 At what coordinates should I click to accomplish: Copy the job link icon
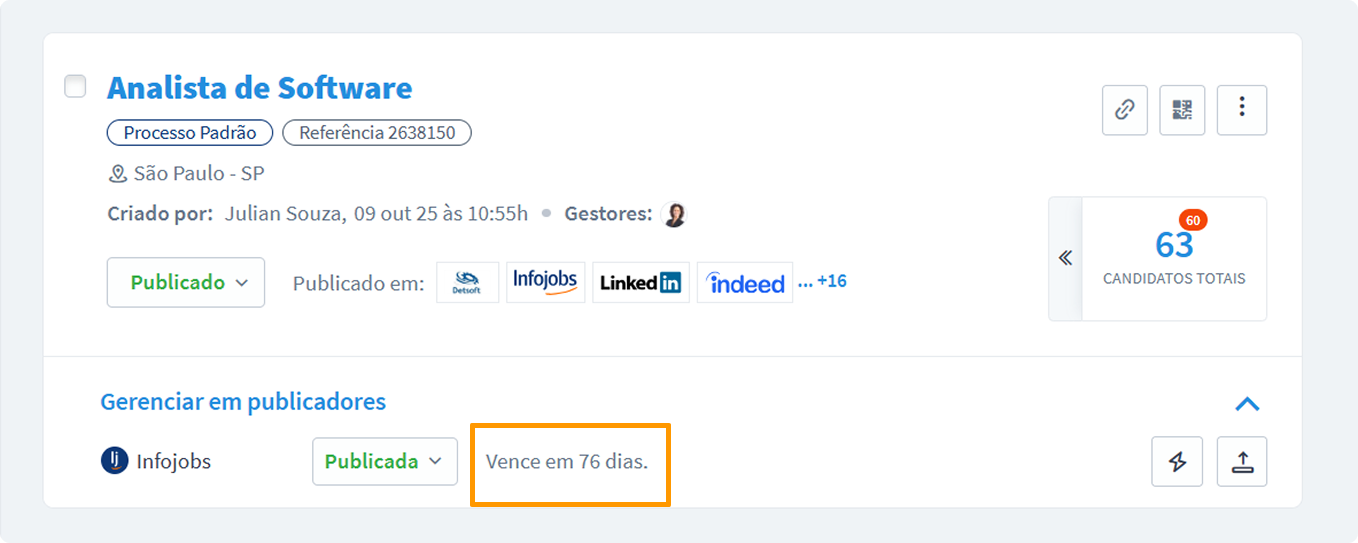pyautogui.click(x=1125, y=110)
